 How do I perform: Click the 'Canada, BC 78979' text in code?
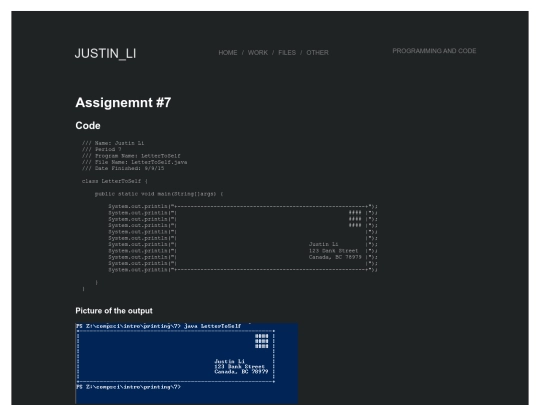(x=335, y=257)
